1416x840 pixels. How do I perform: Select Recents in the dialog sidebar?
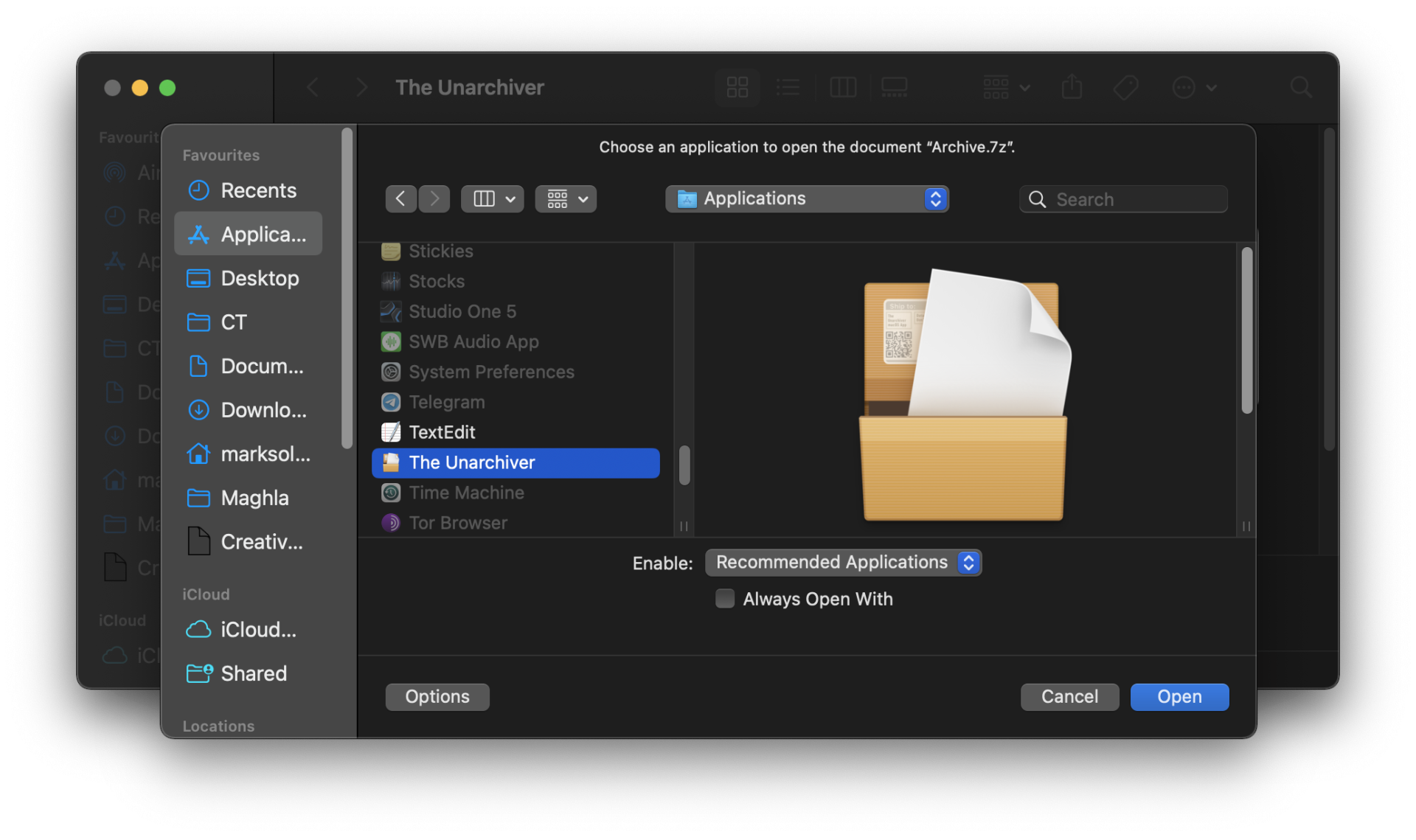pos(249,190)
